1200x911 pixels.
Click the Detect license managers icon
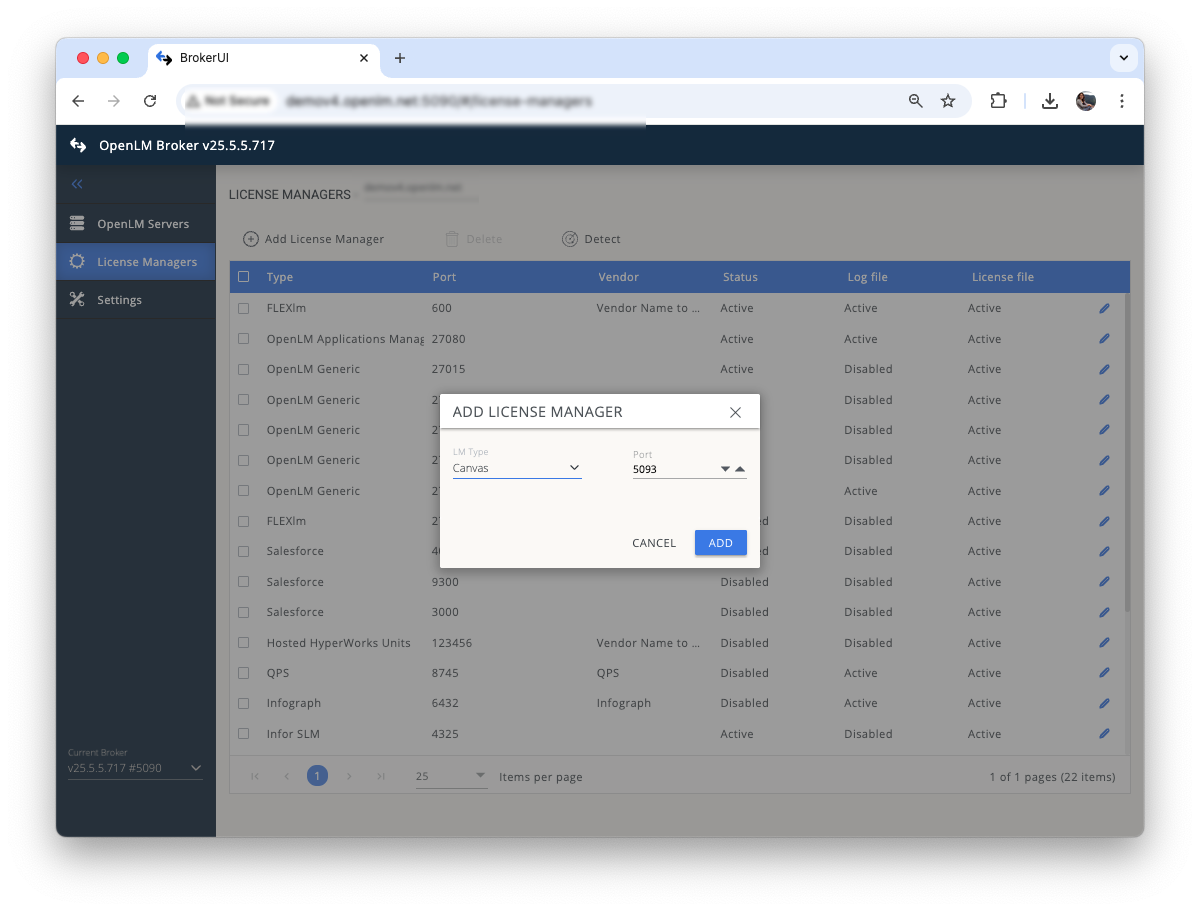tap(591, 239)
